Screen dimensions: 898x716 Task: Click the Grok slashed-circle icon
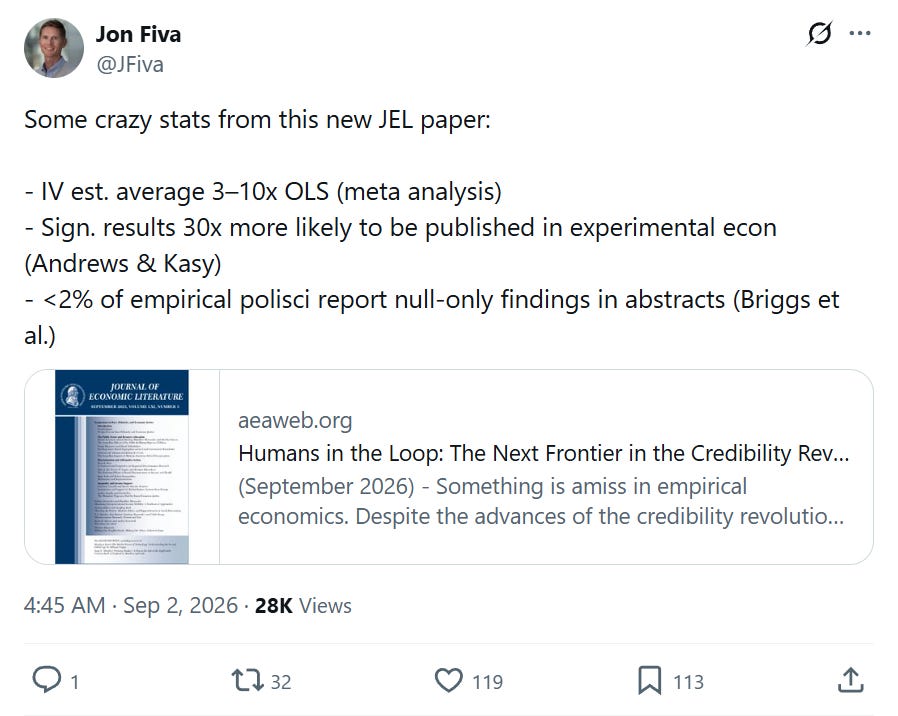click(x=819, y=34)
